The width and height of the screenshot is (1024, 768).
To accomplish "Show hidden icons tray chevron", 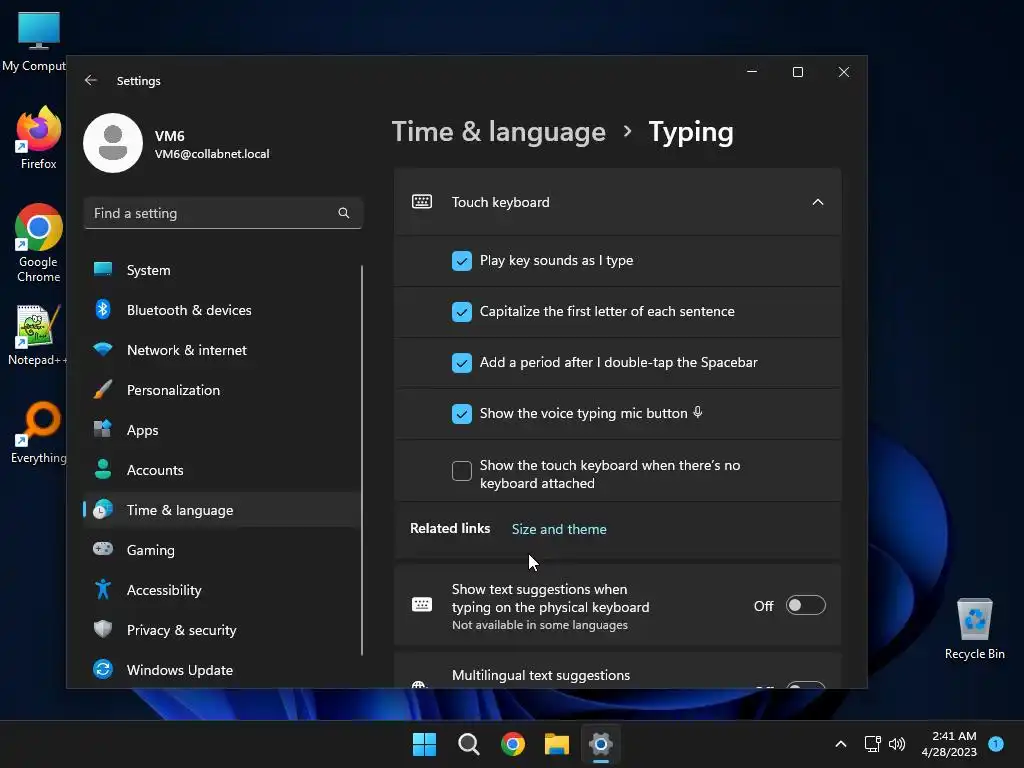I will [841, 744].
